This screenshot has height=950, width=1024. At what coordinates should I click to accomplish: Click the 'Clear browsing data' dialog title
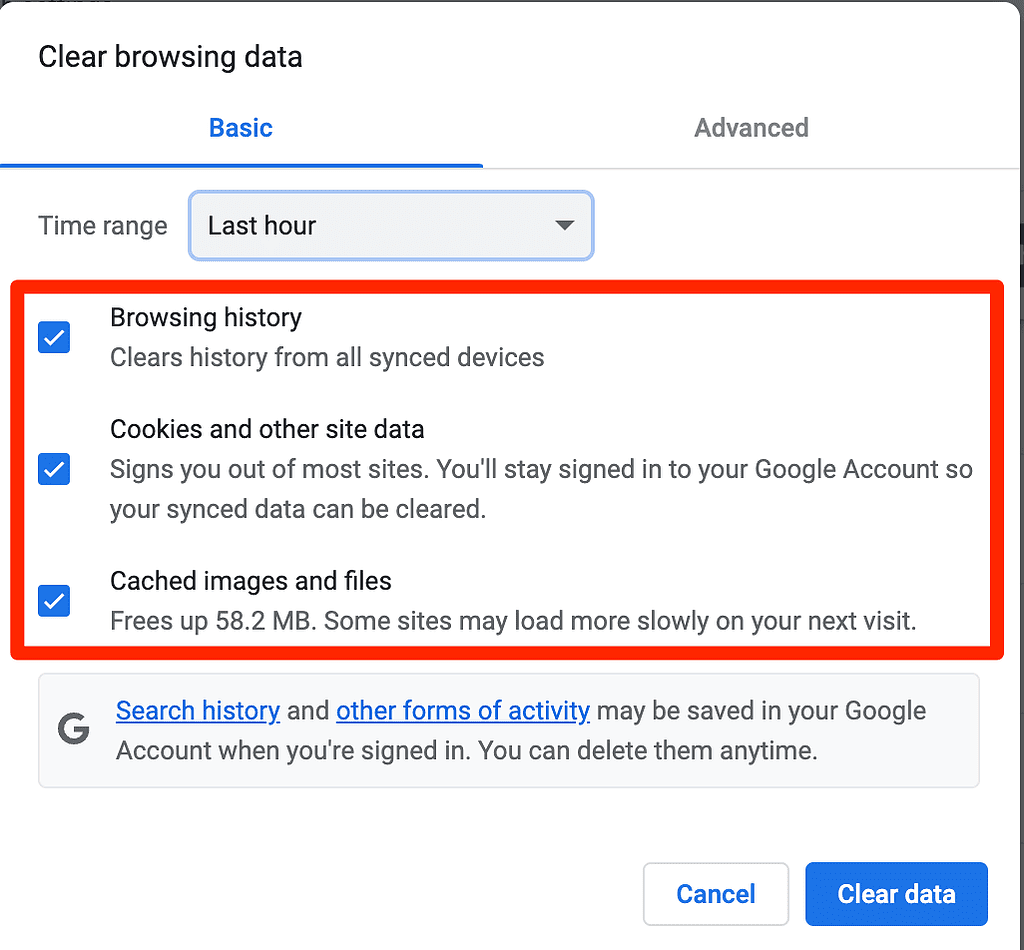tap(170, 57)
